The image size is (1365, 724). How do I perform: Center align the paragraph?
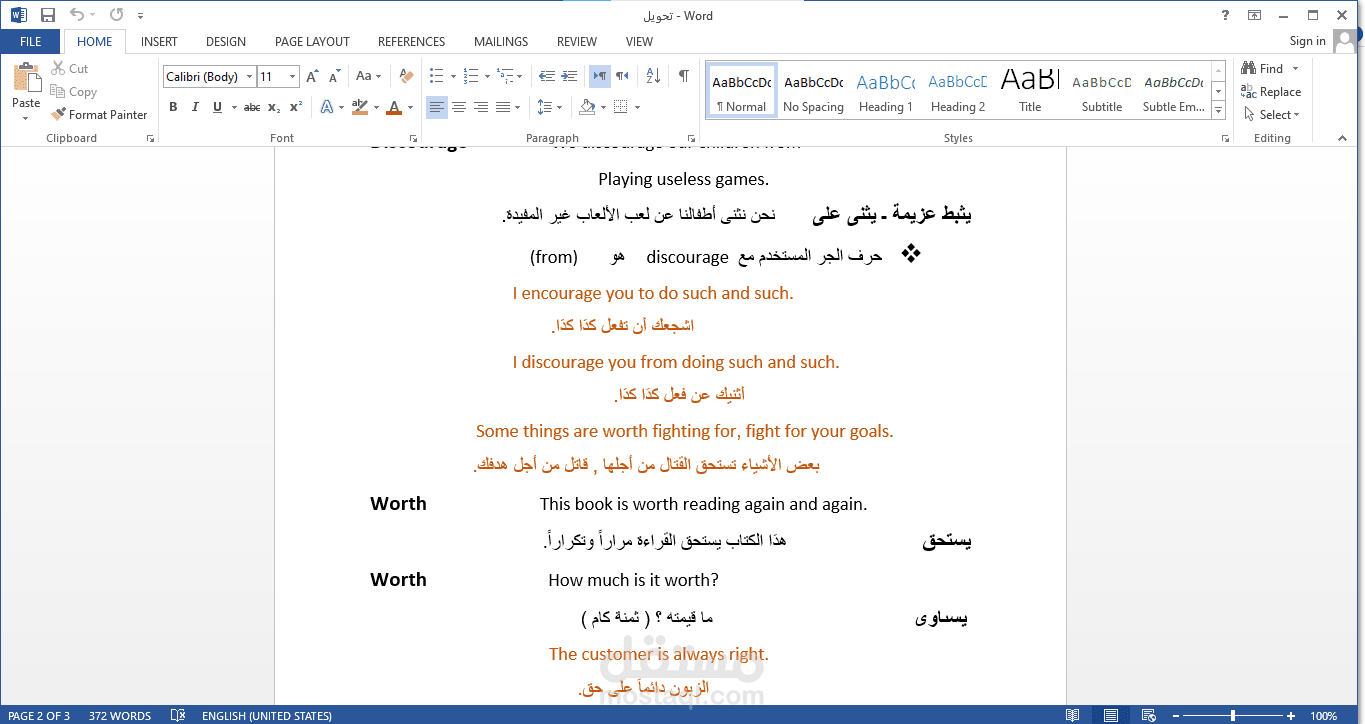(x=459, y=107)
